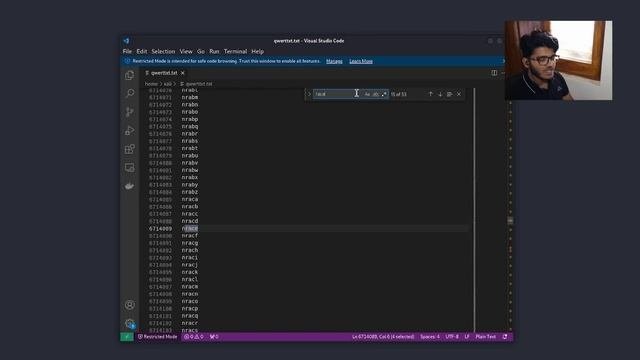Go to previous find match arrow
This screenshot has width=640, height=360.
click(x=430, y=94)
